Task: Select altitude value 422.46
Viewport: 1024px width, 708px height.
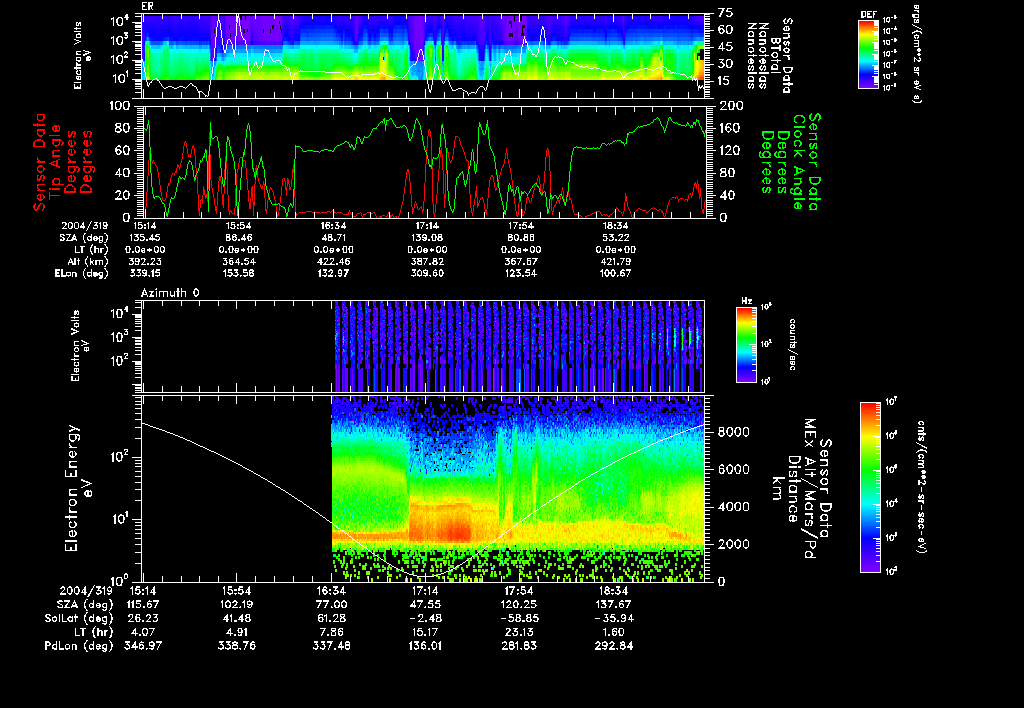Action: click(x=333, y=262)
